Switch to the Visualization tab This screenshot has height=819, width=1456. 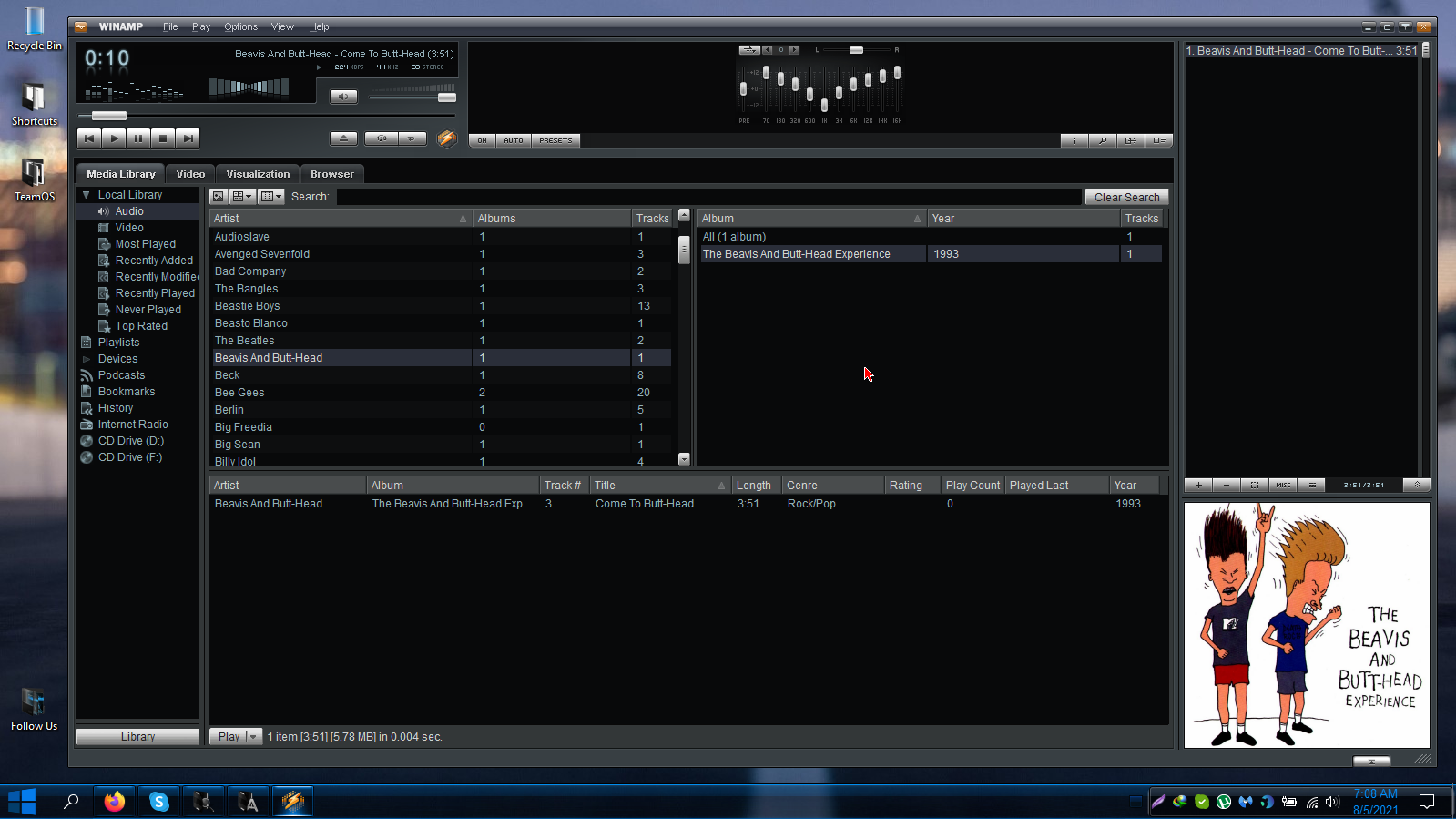258,174
